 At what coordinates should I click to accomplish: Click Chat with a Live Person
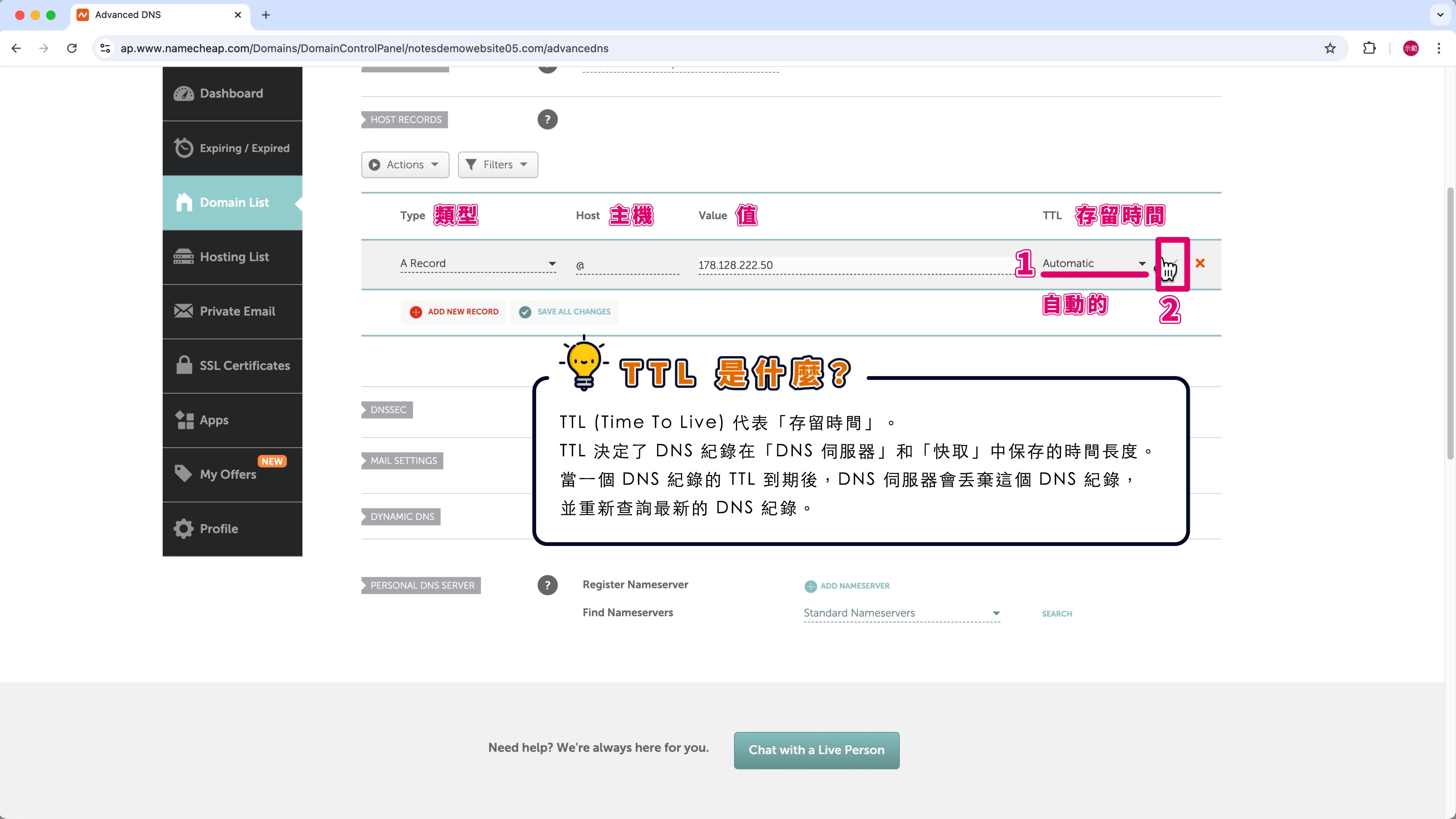pos(816,750)
